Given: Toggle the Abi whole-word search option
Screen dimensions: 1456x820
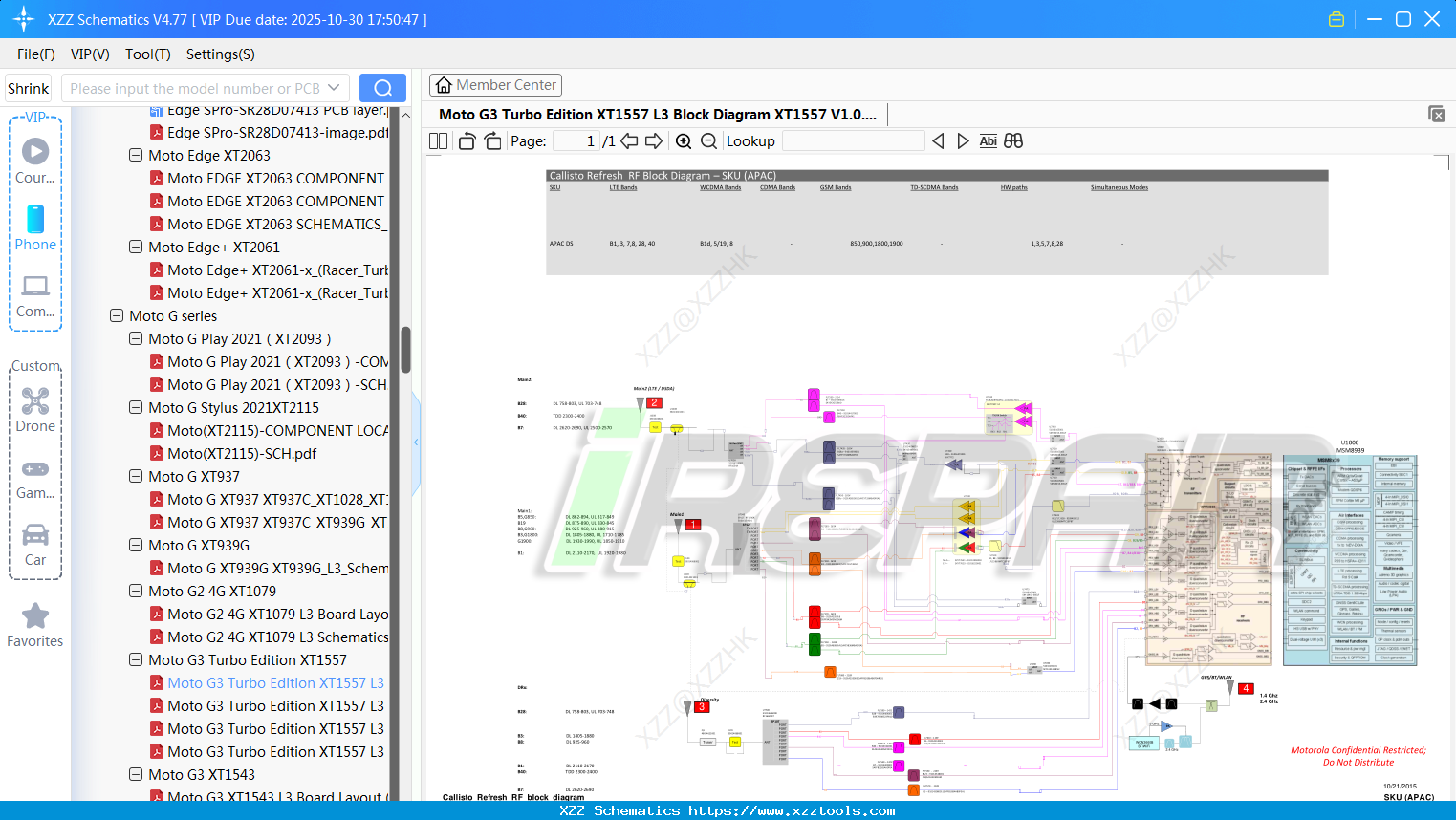Looking at the screenshot, I should pyautogui.click(x=988, y=140).
